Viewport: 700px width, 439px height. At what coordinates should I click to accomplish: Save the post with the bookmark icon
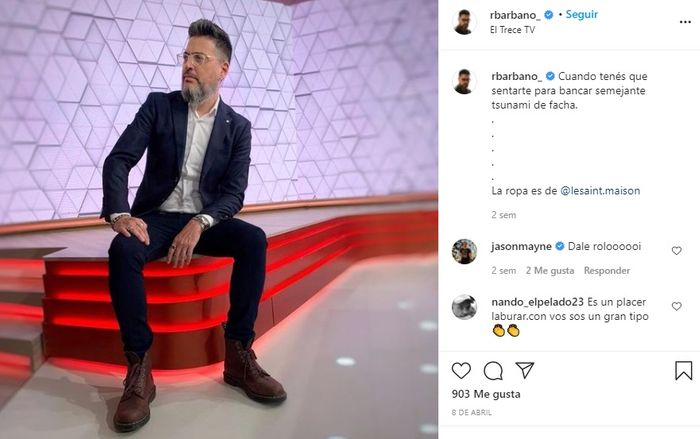683,371
